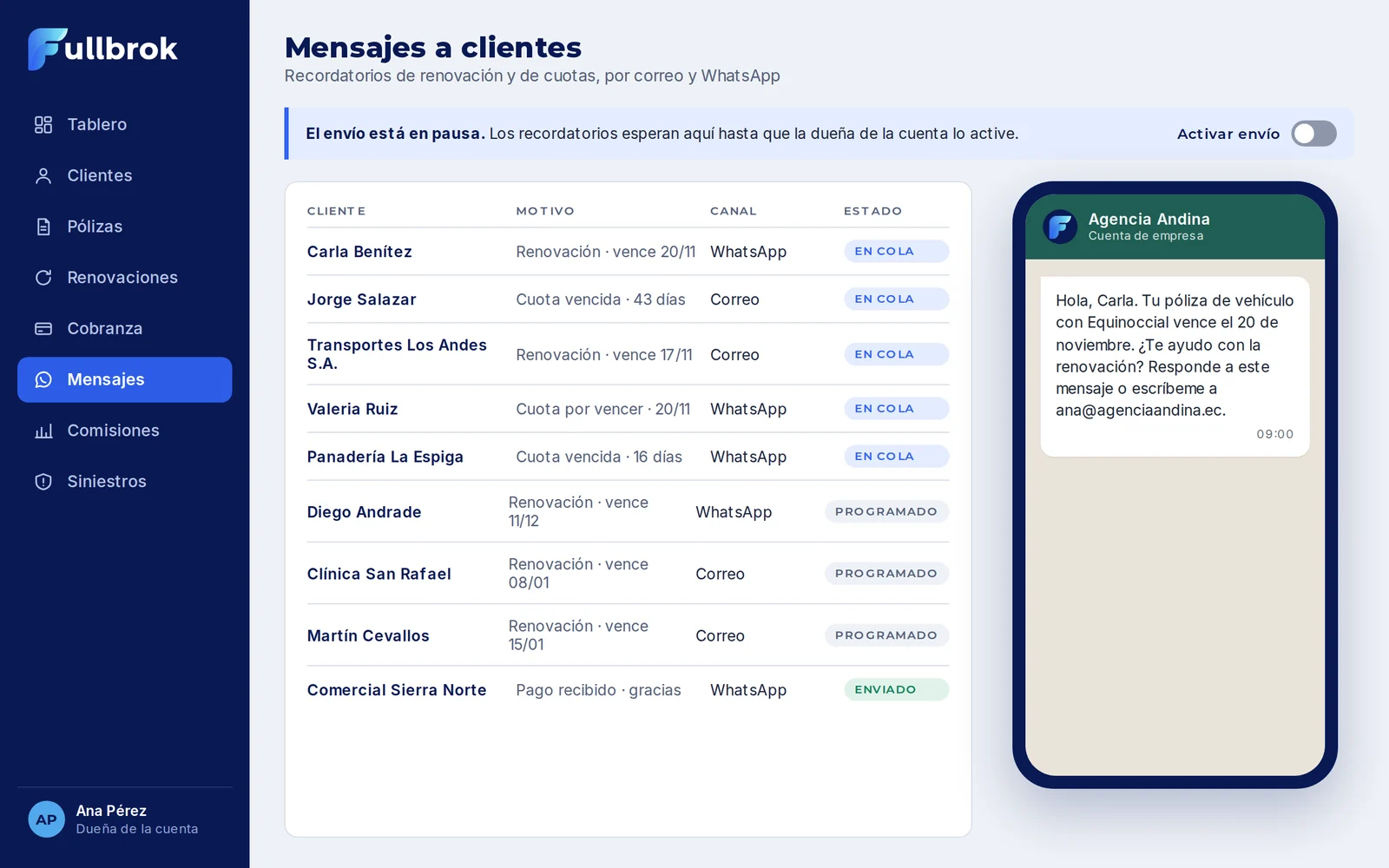Open Ana Pérez account profile name
The height and width of the screenshot is (868, 1389).
click(111, 811)
